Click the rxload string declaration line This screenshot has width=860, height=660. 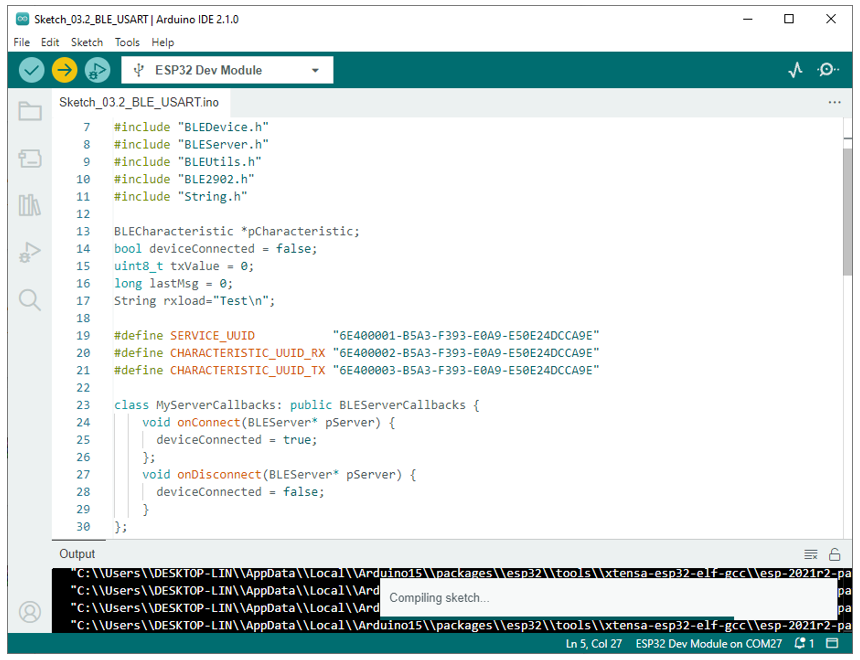coord(194,301)
